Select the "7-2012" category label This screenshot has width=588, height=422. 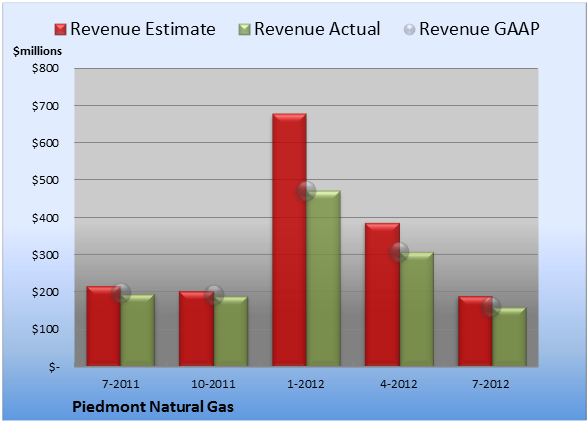(491, 384)
